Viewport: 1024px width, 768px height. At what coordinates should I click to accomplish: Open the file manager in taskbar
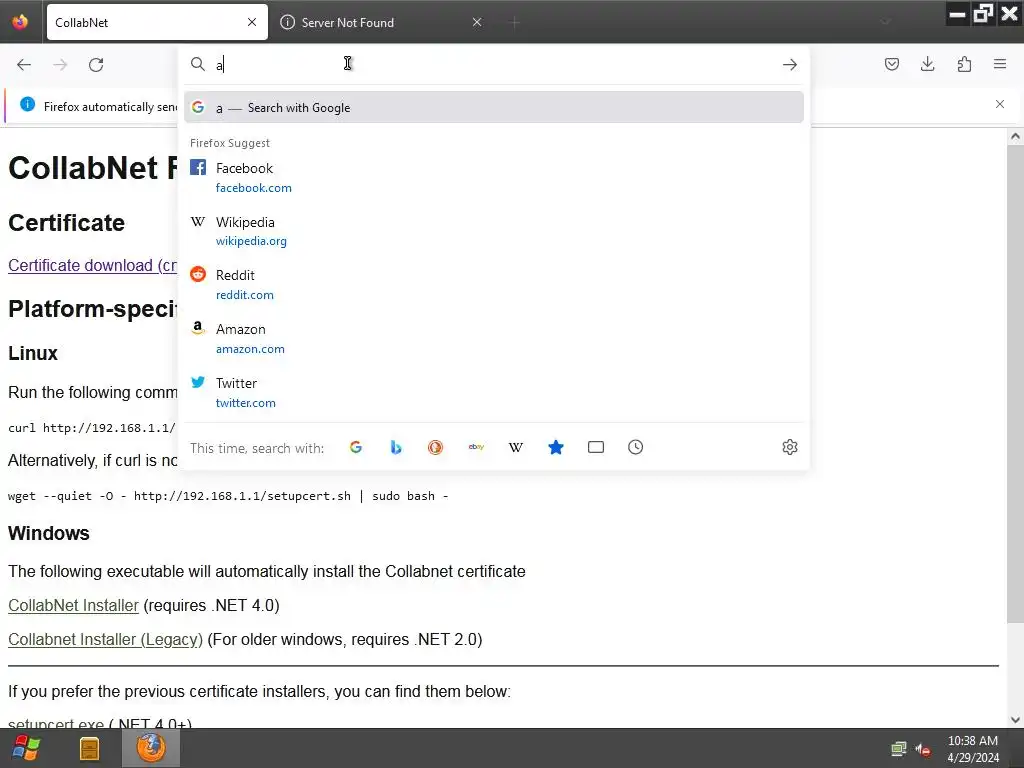pos(89,748)
